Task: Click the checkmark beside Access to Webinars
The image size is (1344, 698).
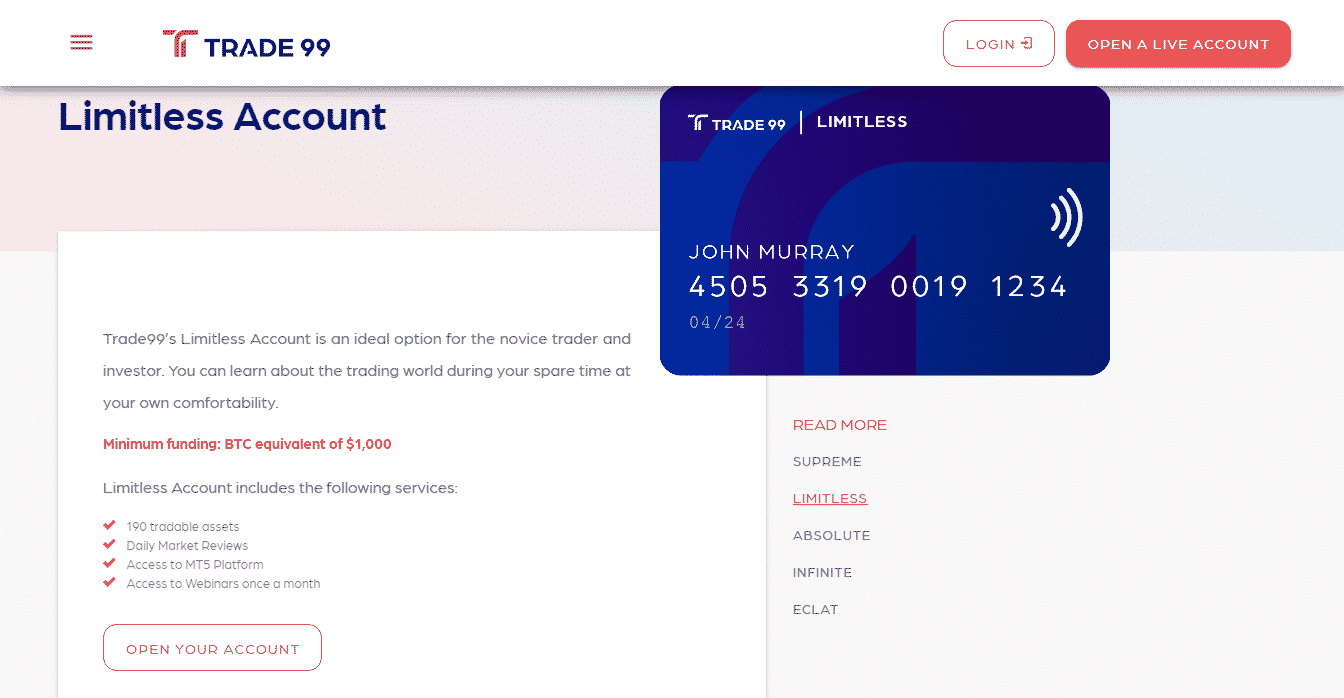Action: click(109, 582)
